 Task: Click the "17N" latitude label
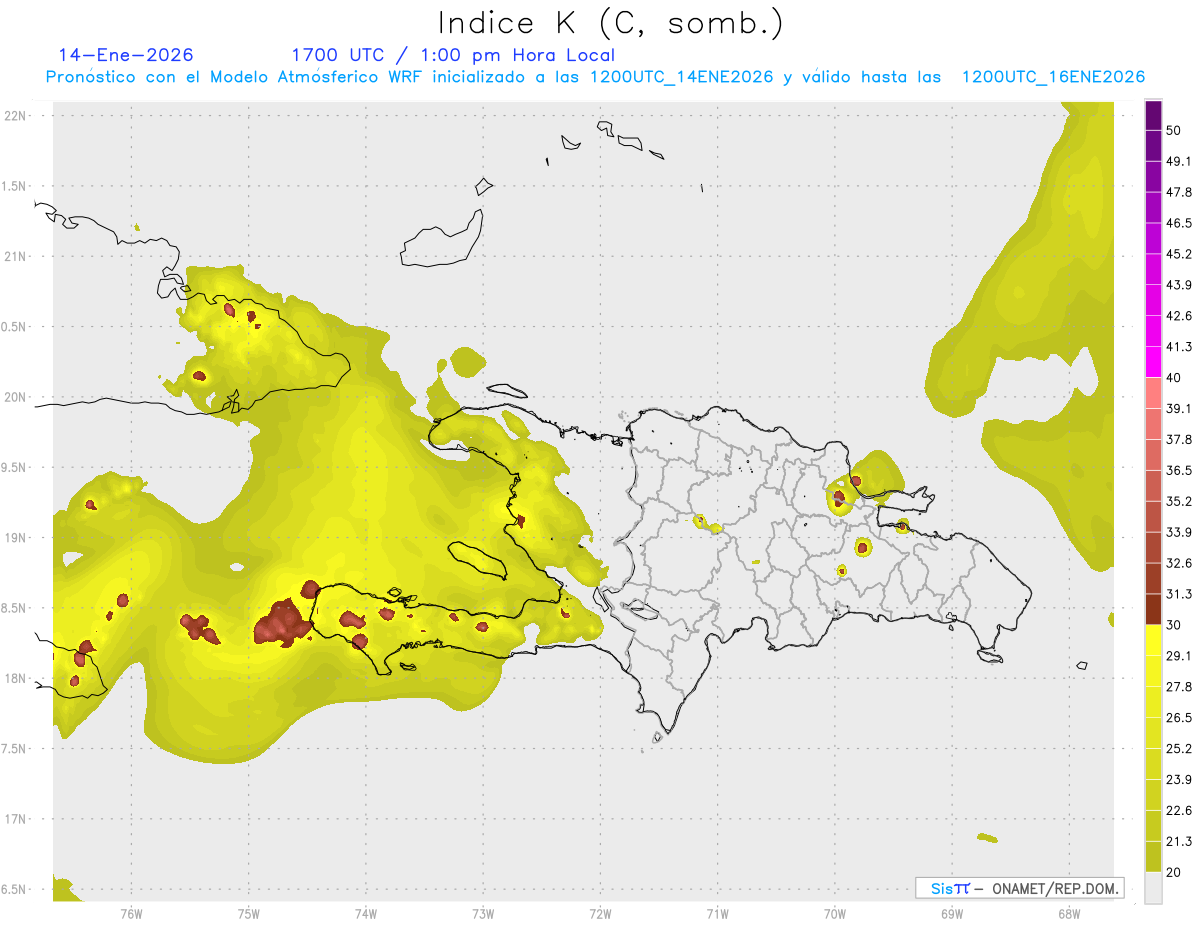(15, 819)
